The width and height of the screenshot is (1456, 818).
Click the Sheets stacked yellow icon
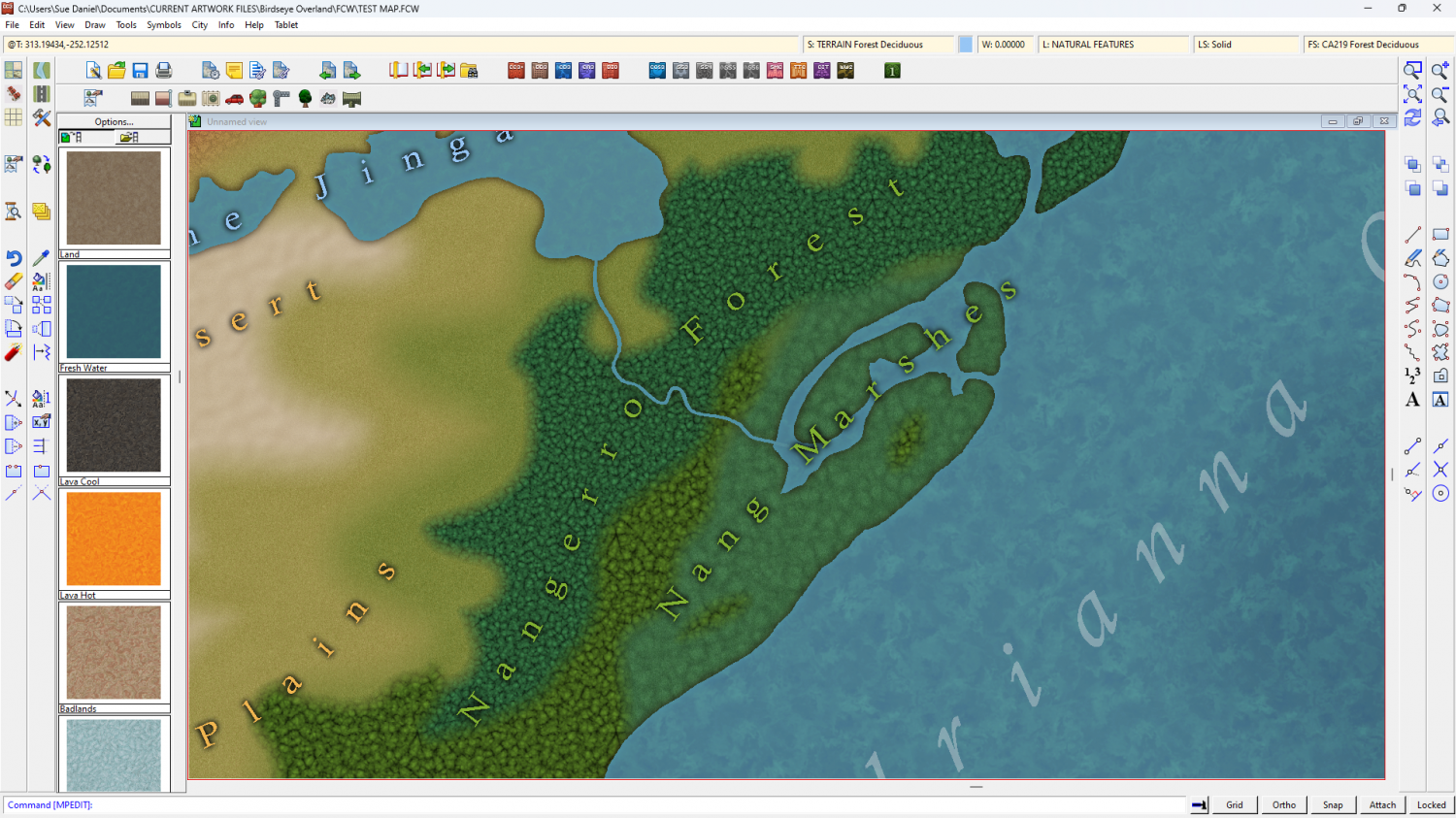pyautogui.click(x=41, y=212)
